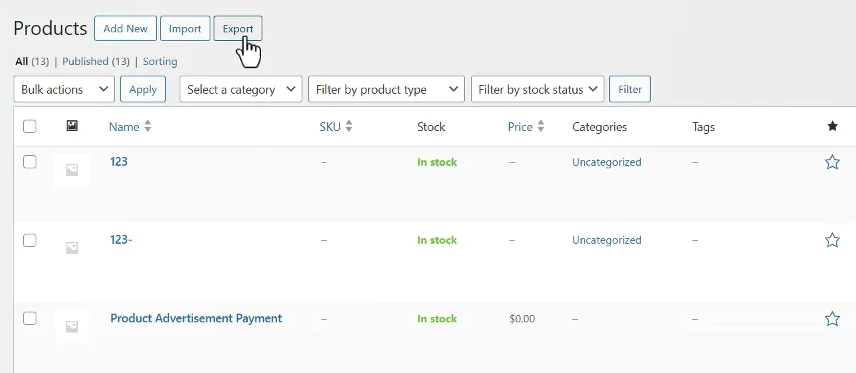Open the Uncategorized category of product 123-
Screen dimensions: 856x373
(x=607, y=240)
